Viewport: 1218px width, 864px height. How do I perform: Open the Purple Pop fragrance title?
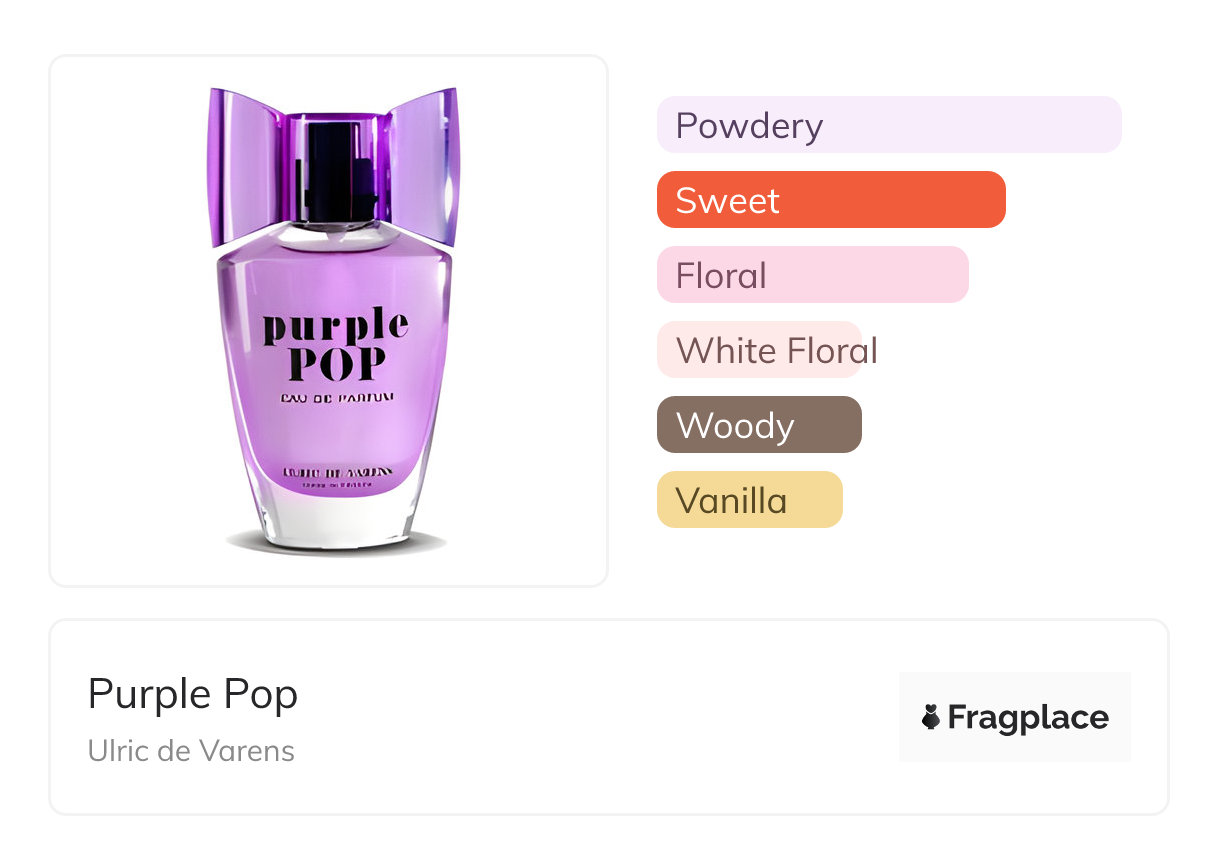point(193,693)
